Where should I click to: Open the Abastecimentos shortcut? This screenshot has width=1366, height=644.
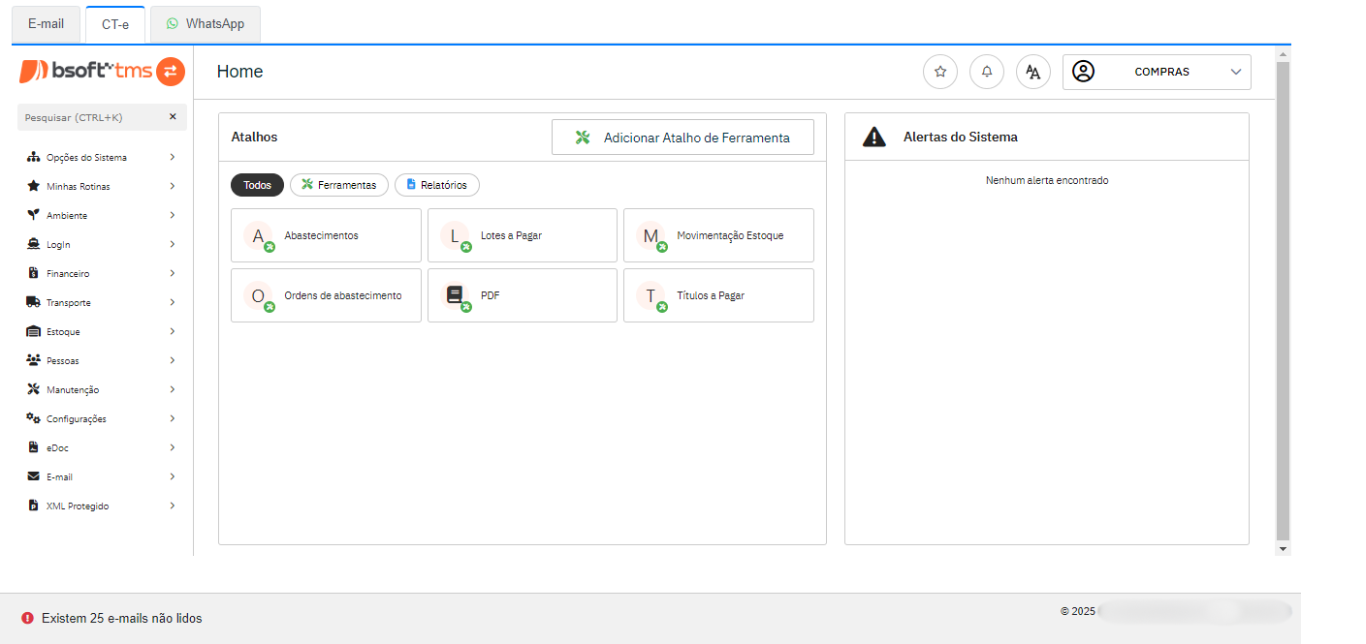coord(325,236)
